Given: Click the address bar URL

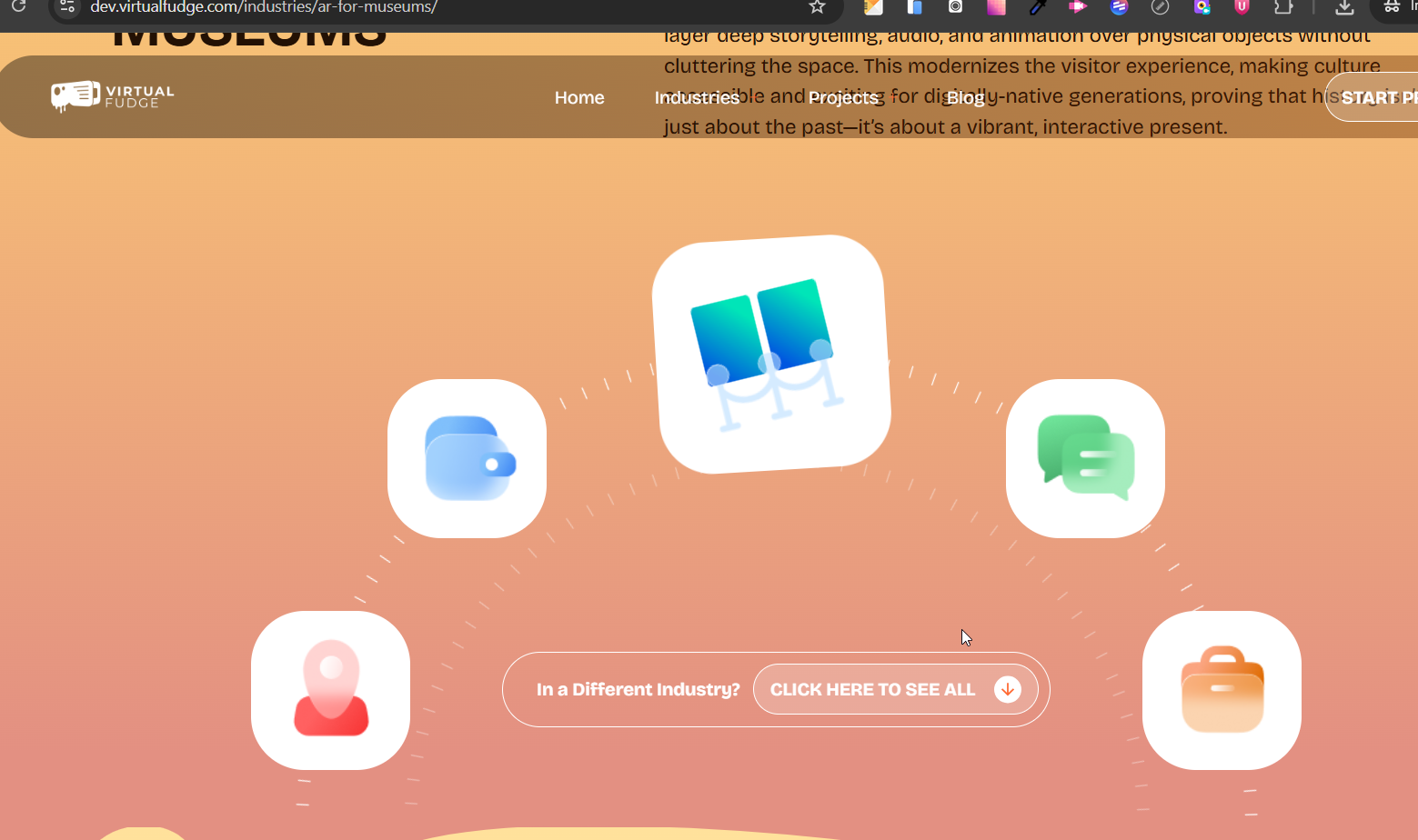Looking at the screenshot, I should tap(264, 7).
